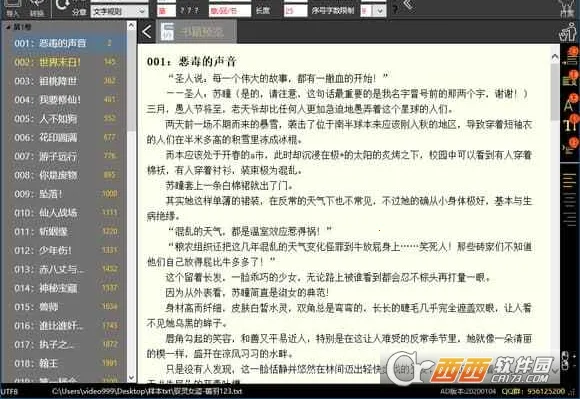Switch to the 书籍校对 tab
Viewport: 580px width, 399px height.
tap(197, 32)
